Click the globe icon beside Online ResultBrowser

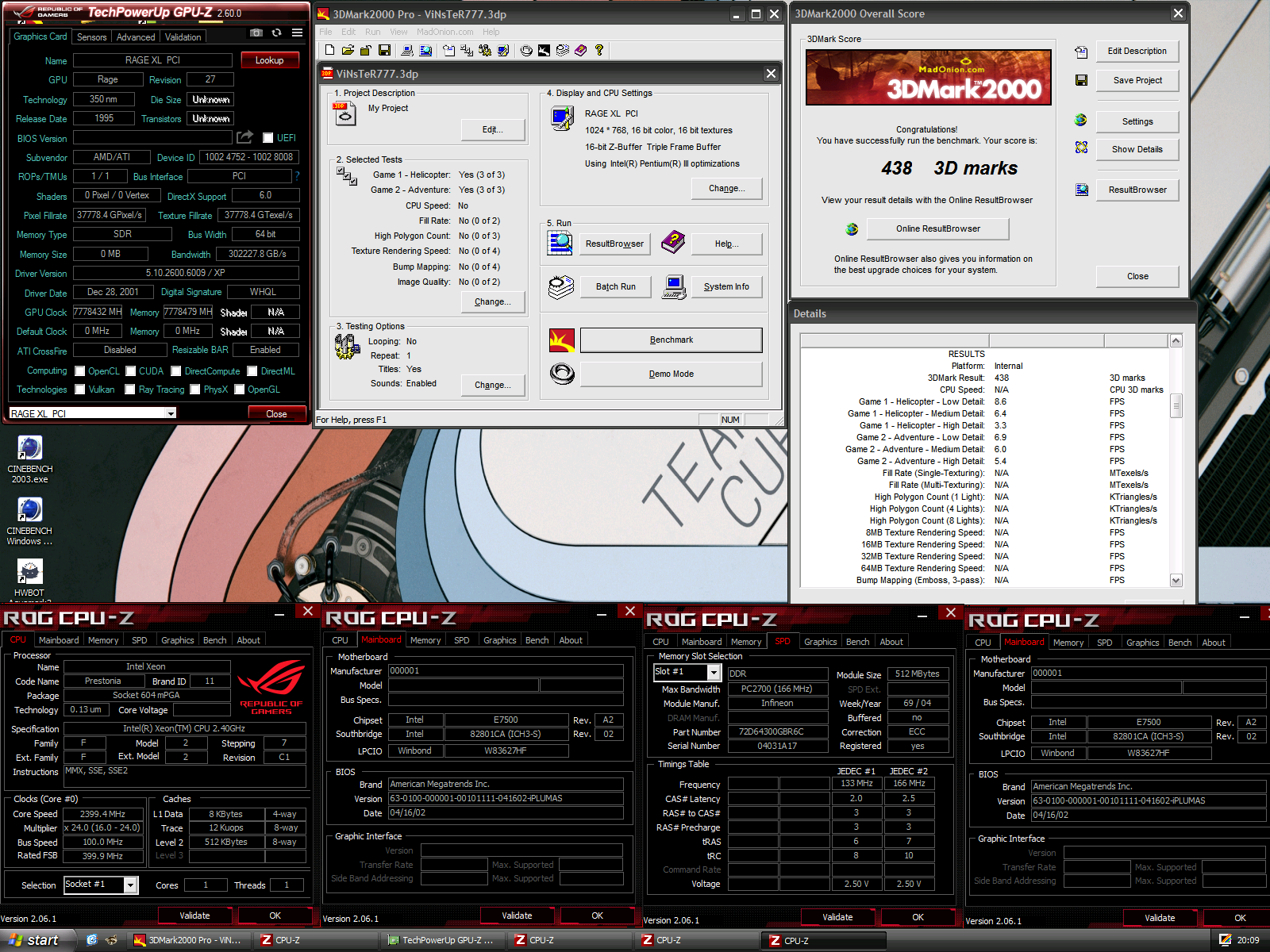pyautogui.click(x=852, y=228)
